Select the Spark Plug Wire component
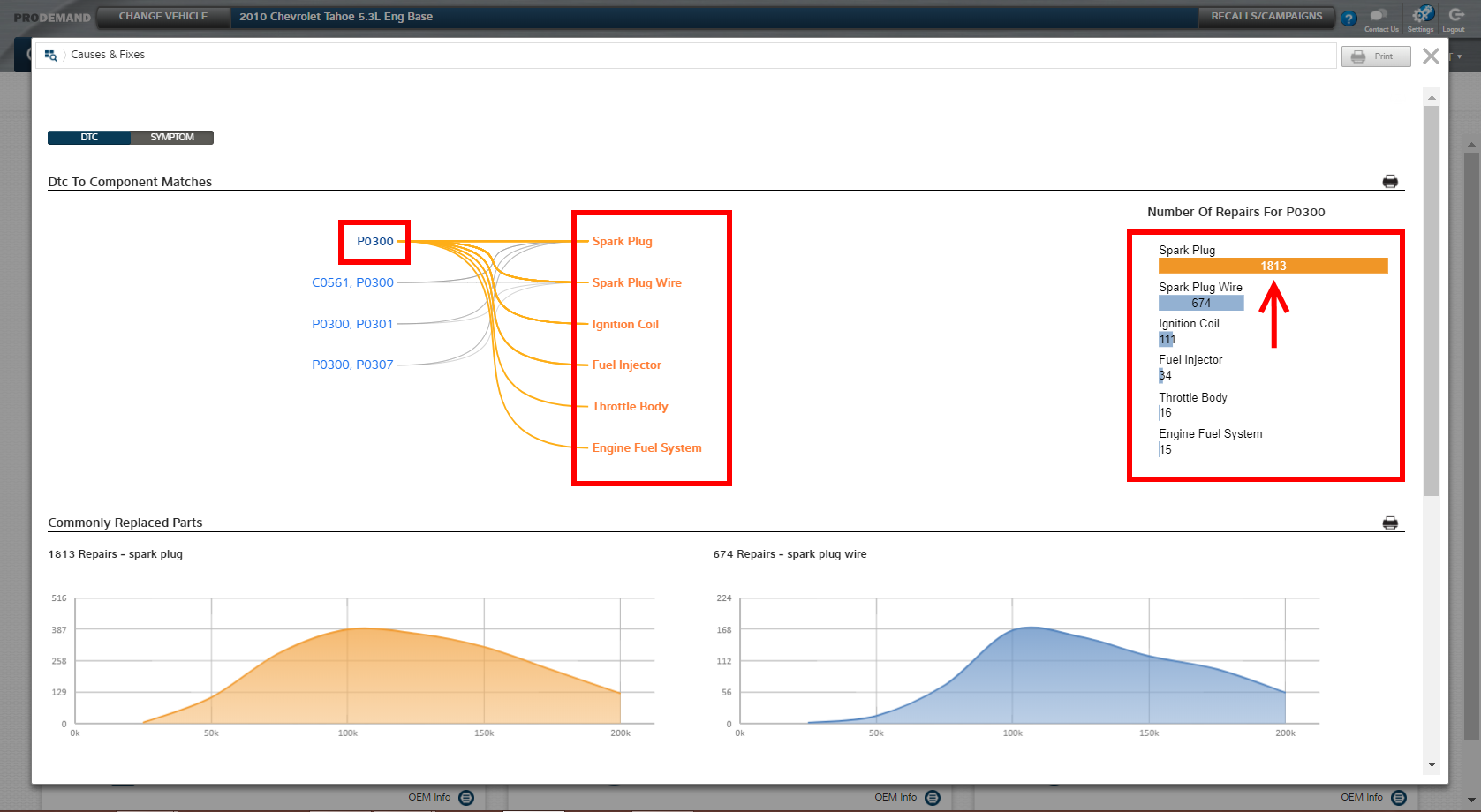 coord(636,283)
